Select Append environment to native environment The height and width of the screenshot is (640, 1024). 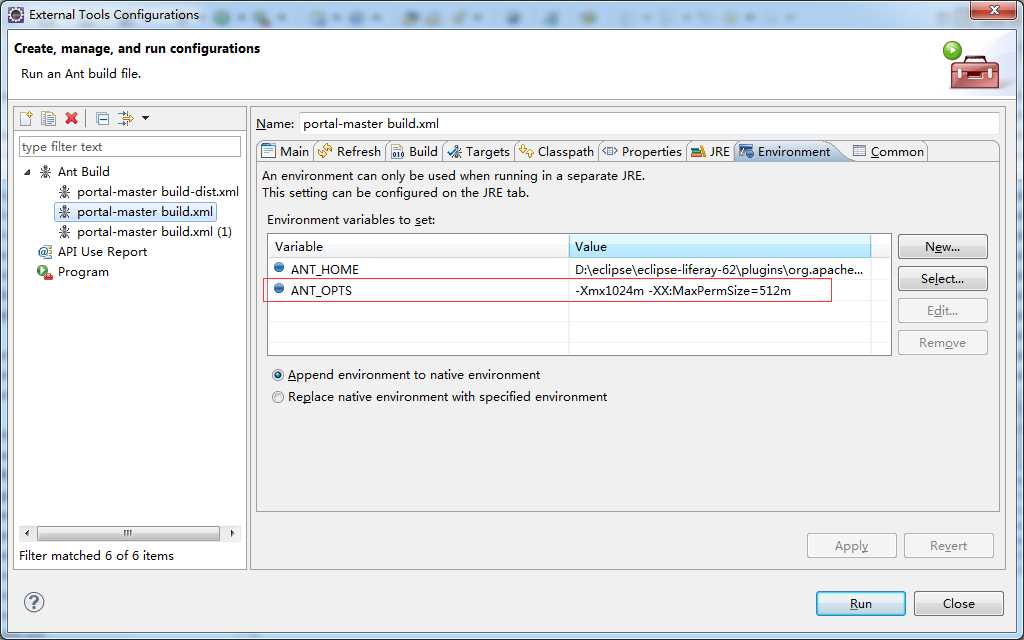click(x=278, y=375)
